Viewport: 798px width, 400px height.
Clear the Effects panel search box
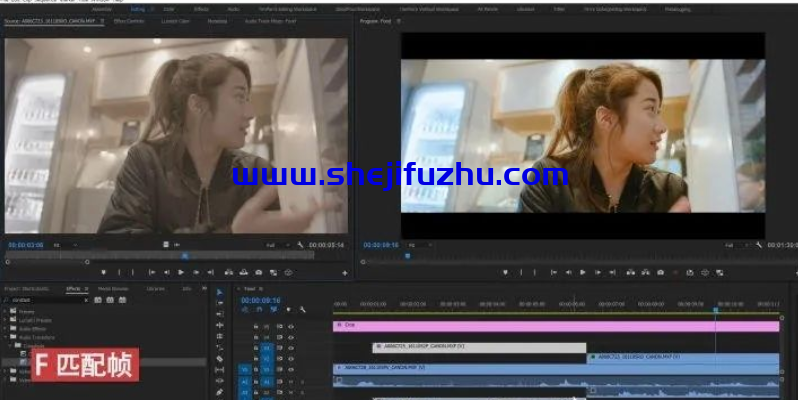(86, 300)
